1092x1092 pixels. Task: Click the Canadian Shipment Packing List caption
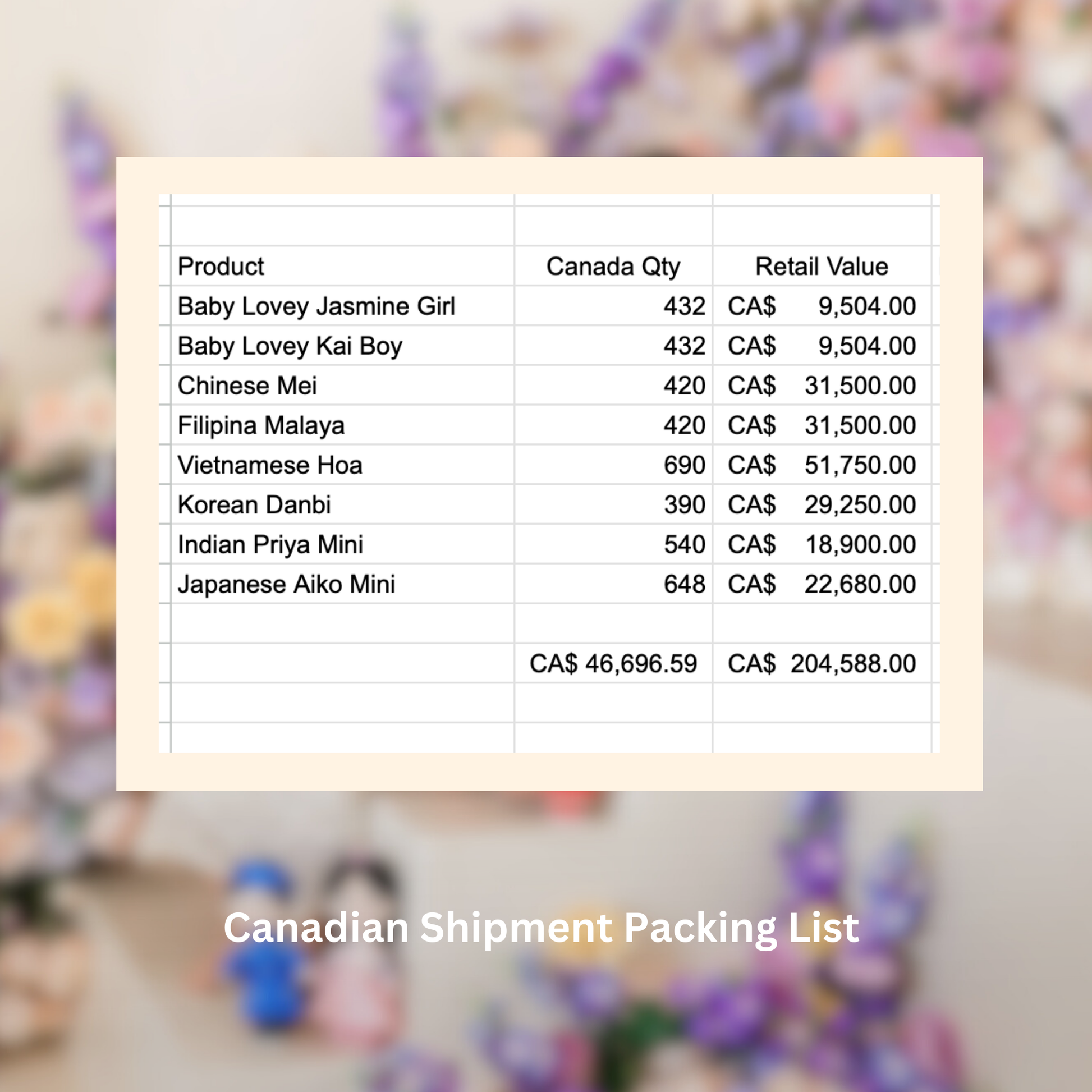pos(541,928)
